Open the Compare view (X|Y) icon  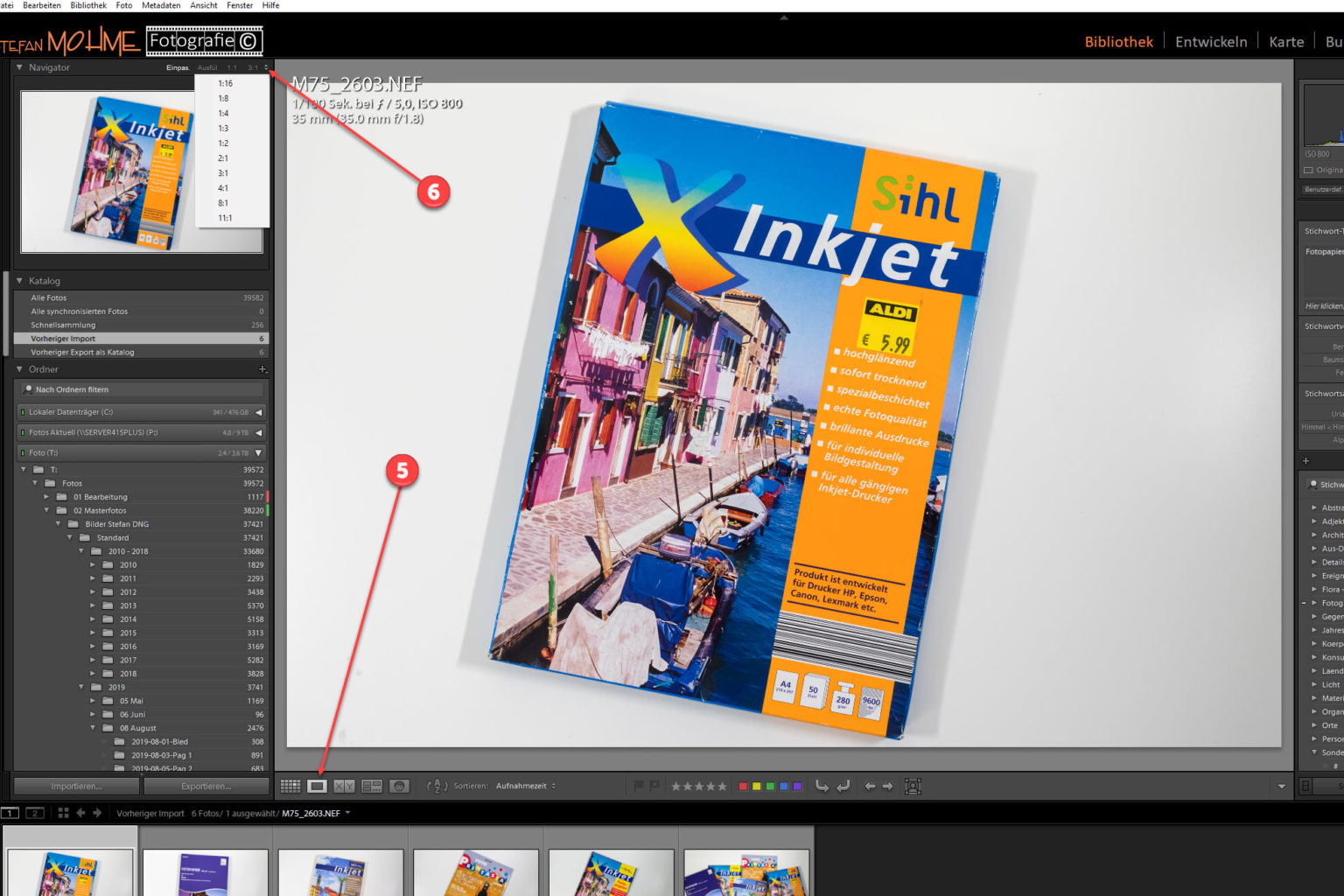(344, 786)
